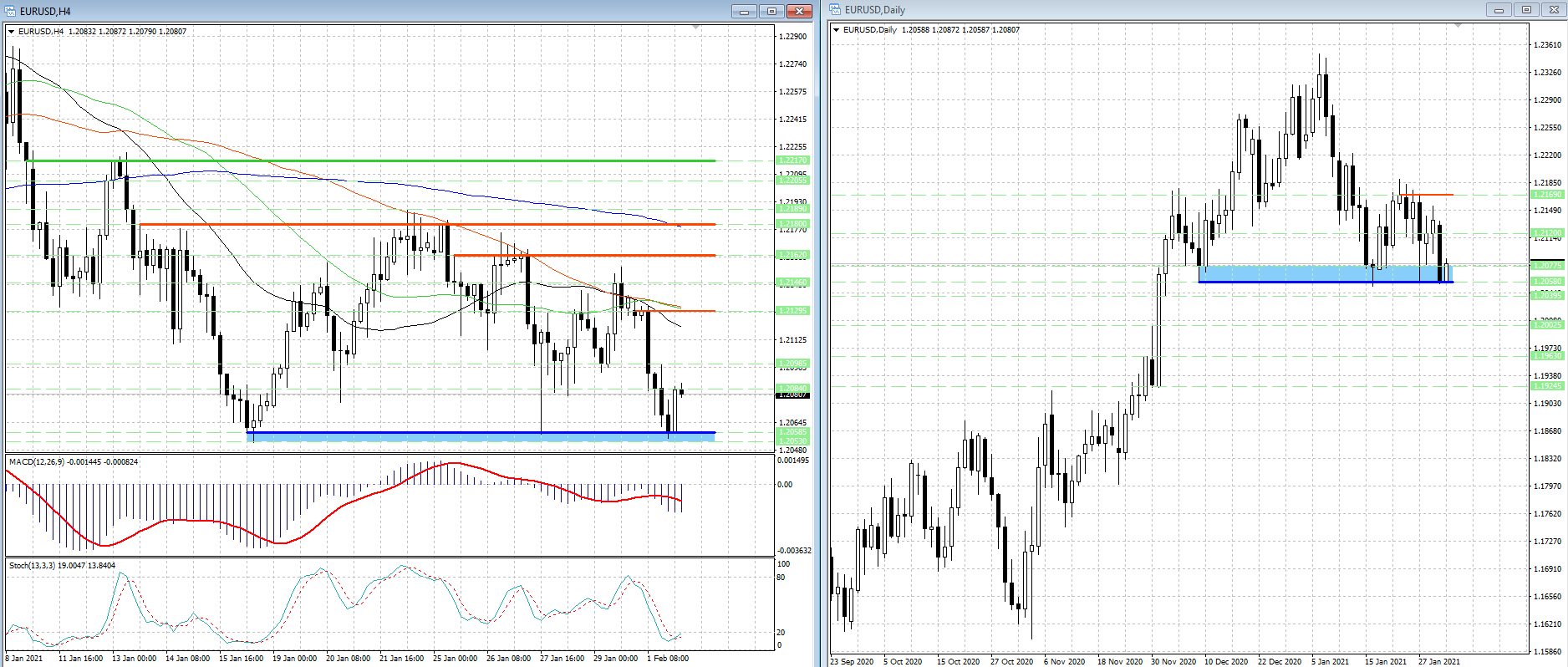Click the EURUSD,Daily chart window icon

point(835,10)
